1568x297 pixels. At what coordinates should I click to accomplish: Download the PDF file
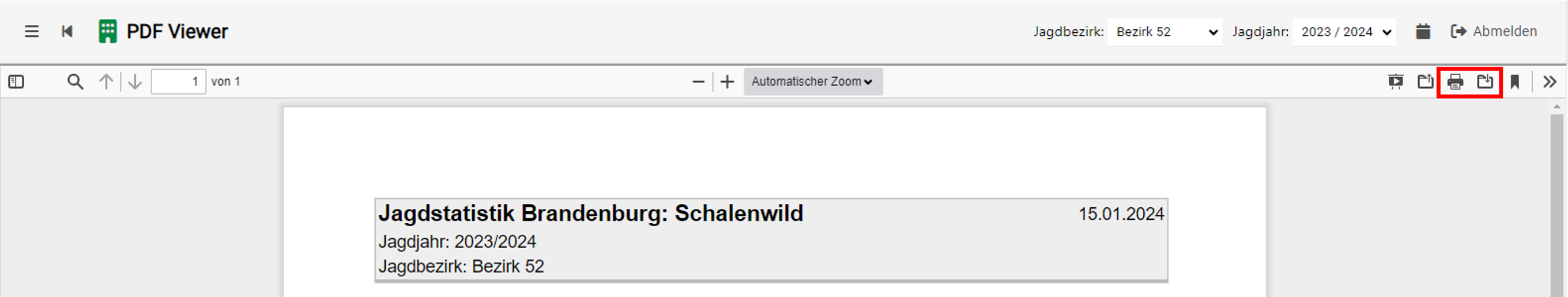[1484, 81]
